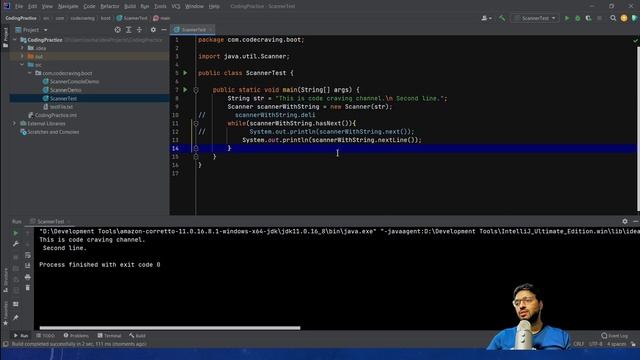Click the Search Everywhere magnifier icon
The height and width of the screenshot is (360, 640).
click(x=613, y=18)
